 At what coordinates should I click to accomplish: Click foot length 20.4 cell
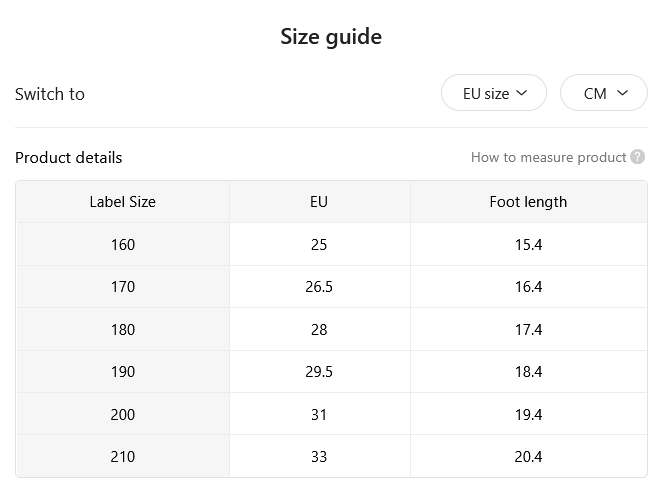528,456
